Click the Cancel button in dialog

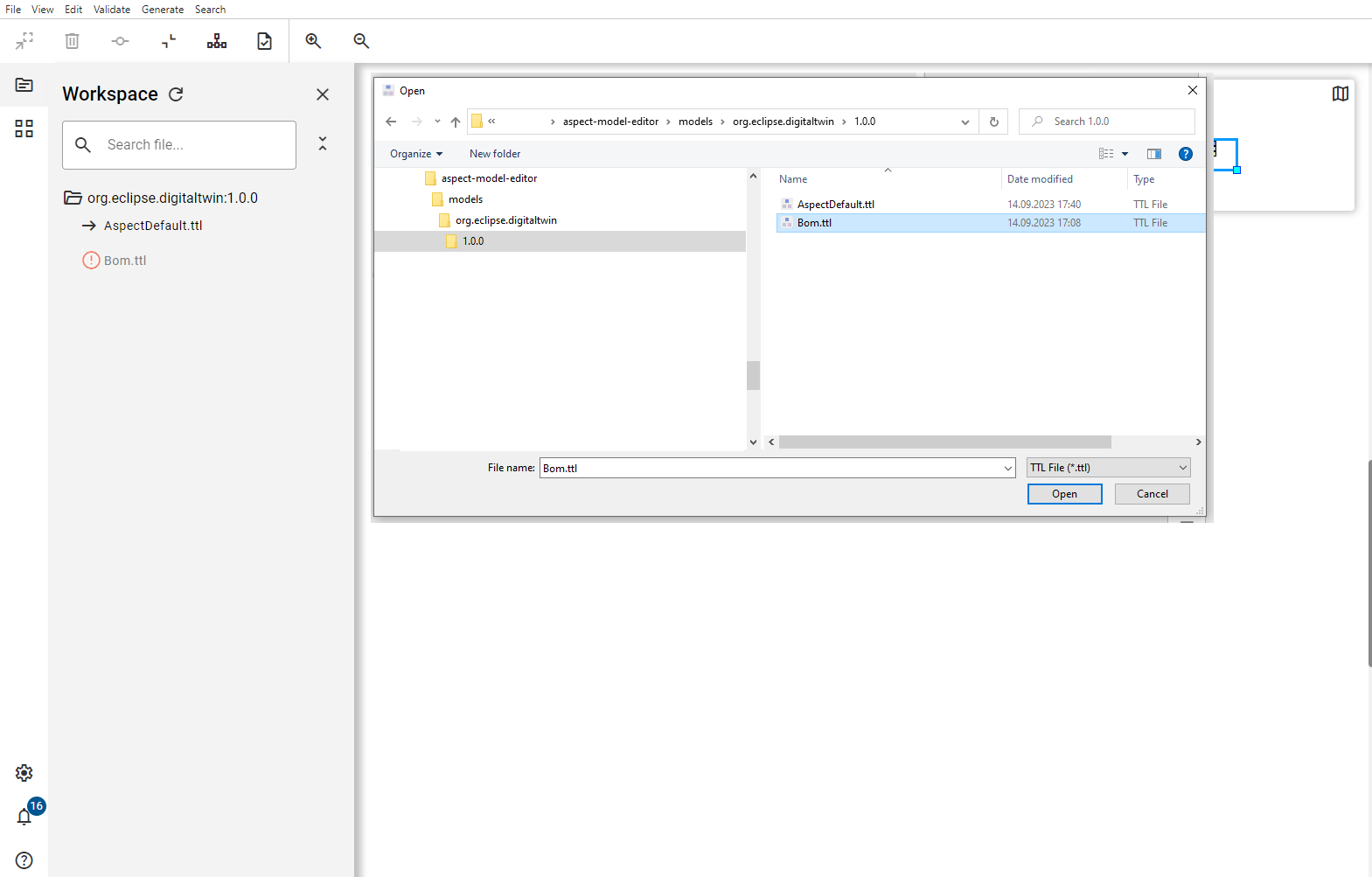1152,494
